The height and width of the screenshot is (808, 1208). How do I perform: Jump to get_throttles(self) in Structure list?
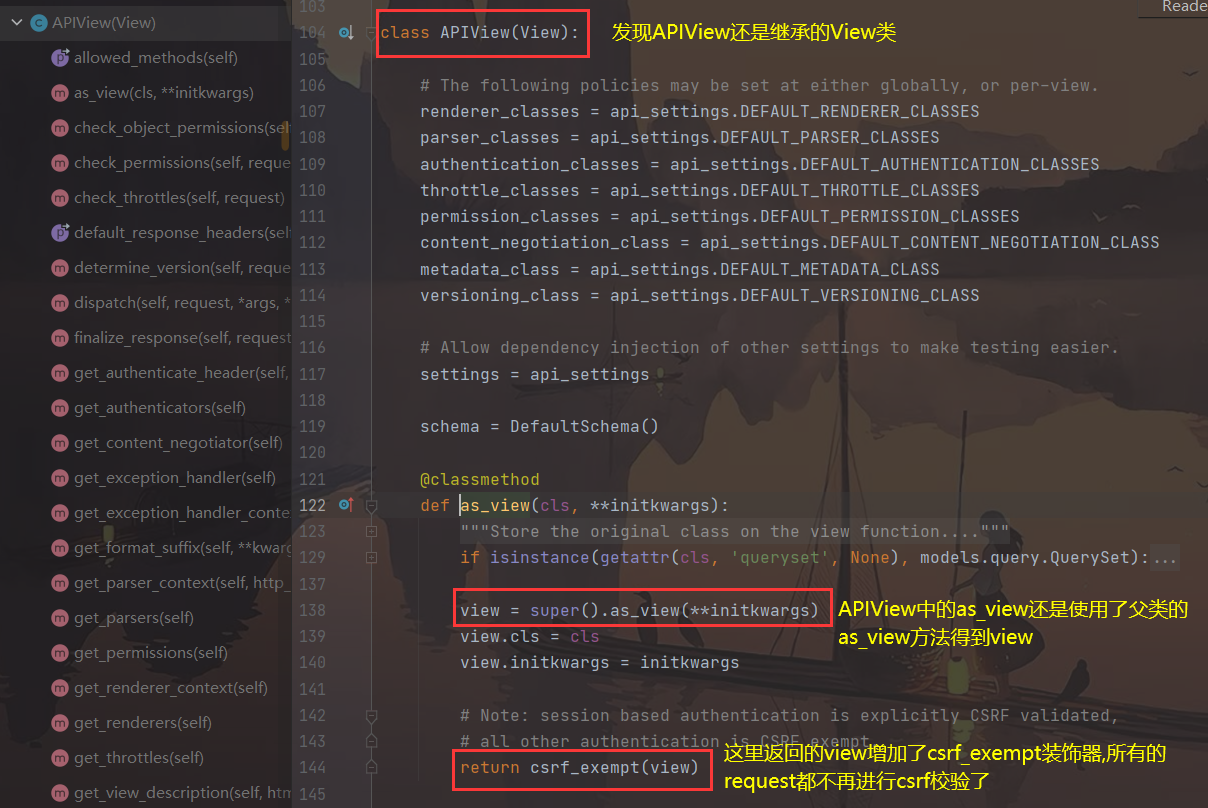138,758
